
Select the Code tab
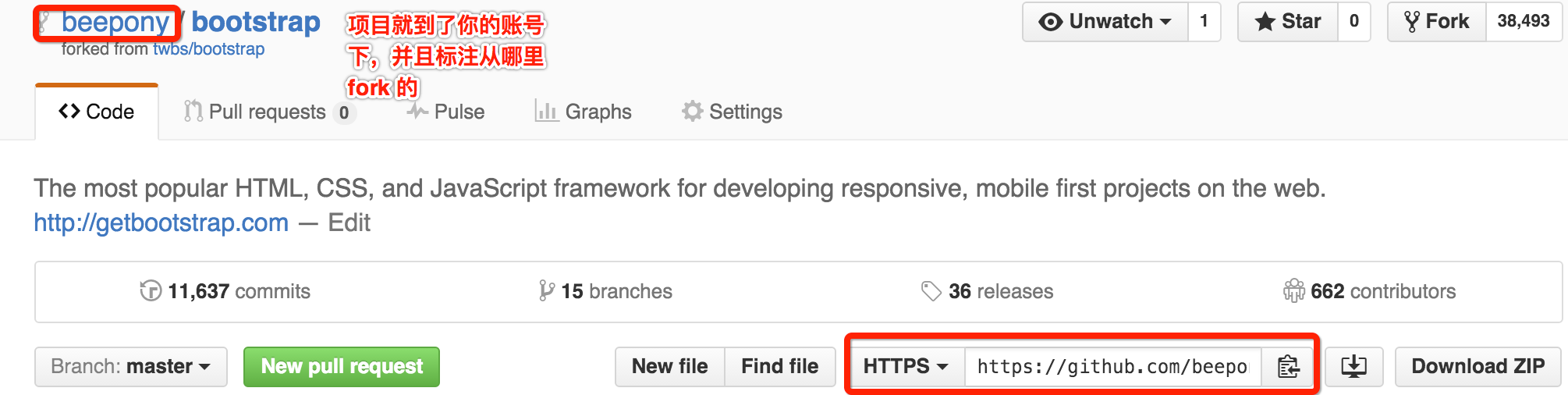[x=97, y=112]
